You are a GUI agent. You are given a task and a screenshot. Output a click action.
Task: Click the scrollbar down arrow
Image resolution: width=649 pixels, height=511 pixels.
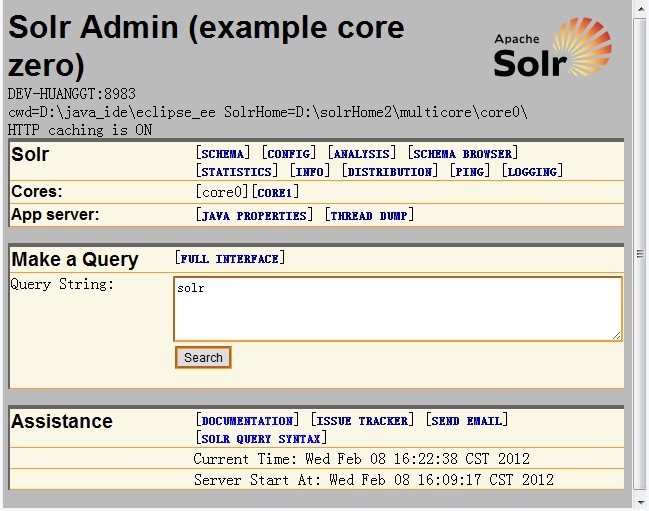(640, 502)
